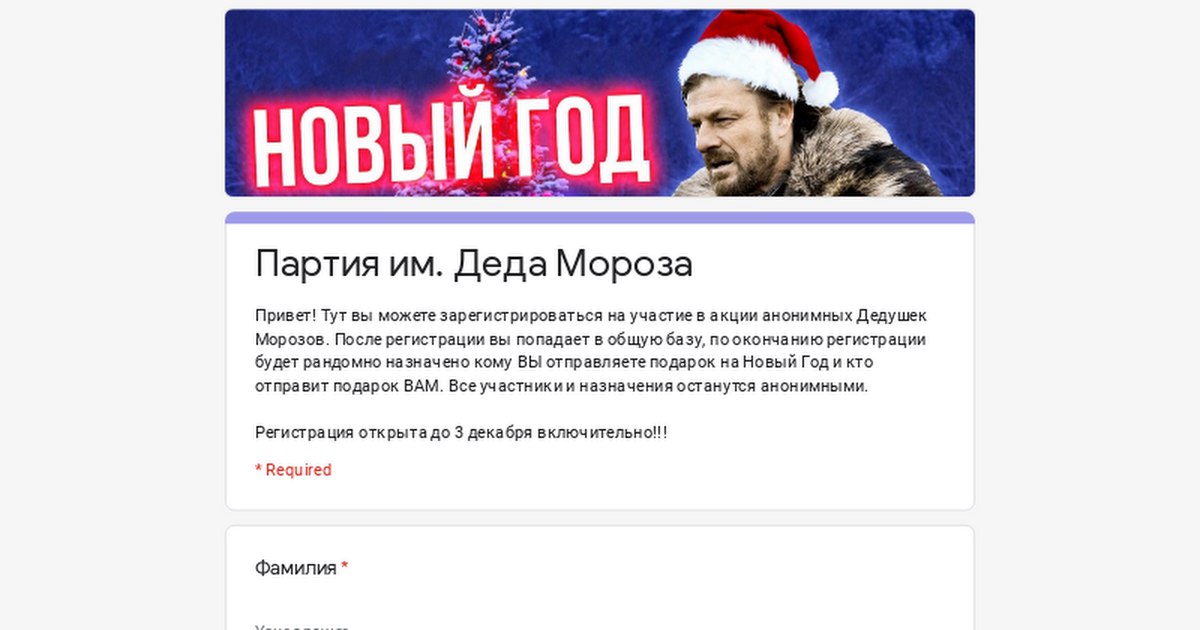1200x630 pixels.
Task: Click the registration deadline line about 3 декабря
Action: tap(461, 433)
